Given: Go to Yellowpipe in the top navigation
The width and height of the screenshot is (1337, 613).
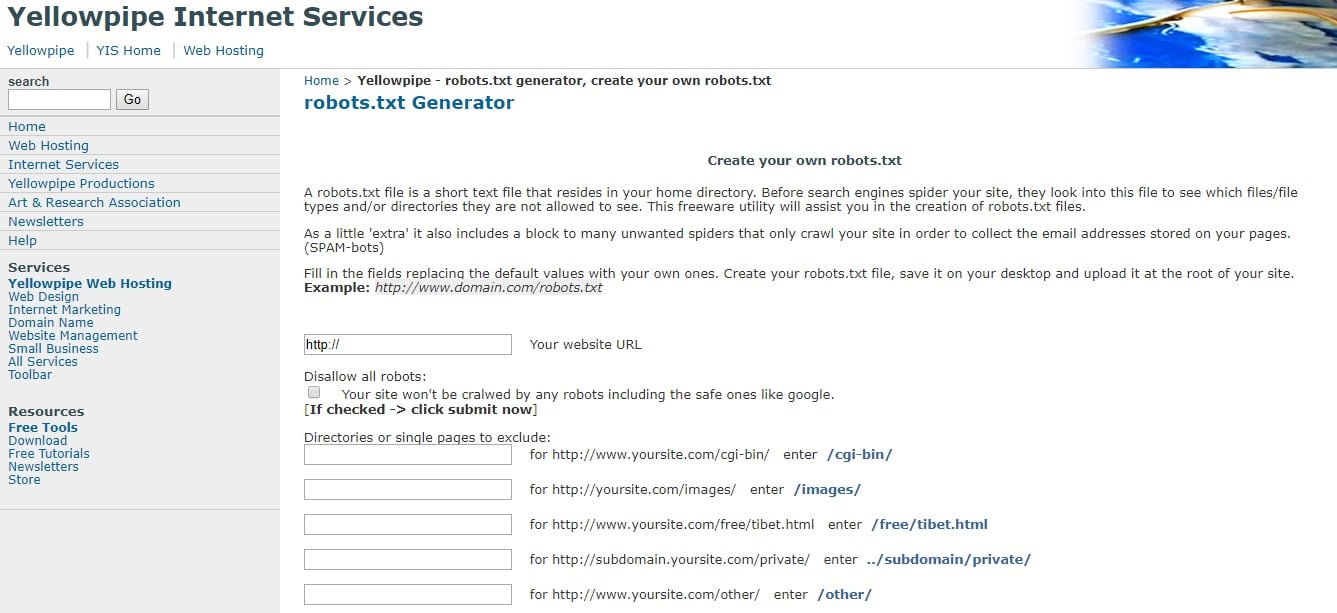Looking at the screenshot, I should tap(40, 51).
